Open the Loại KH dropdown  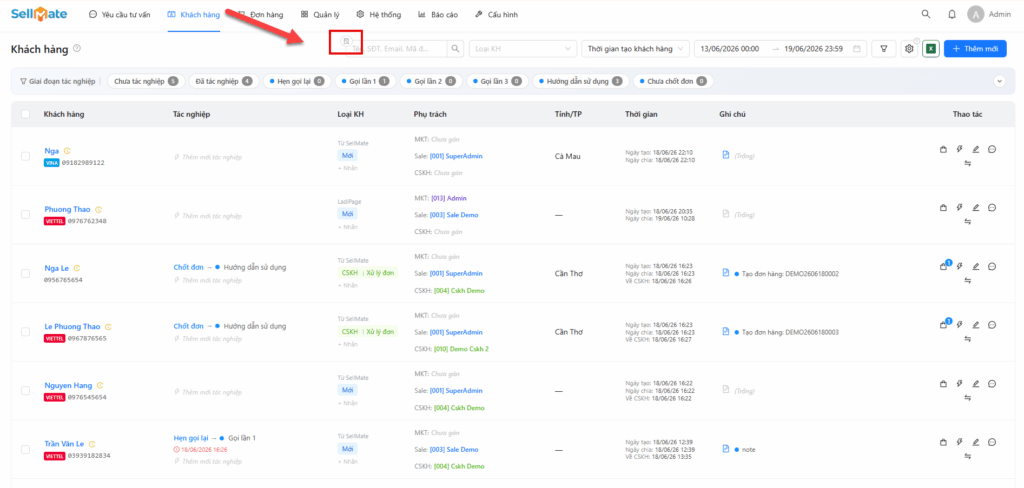523,48
